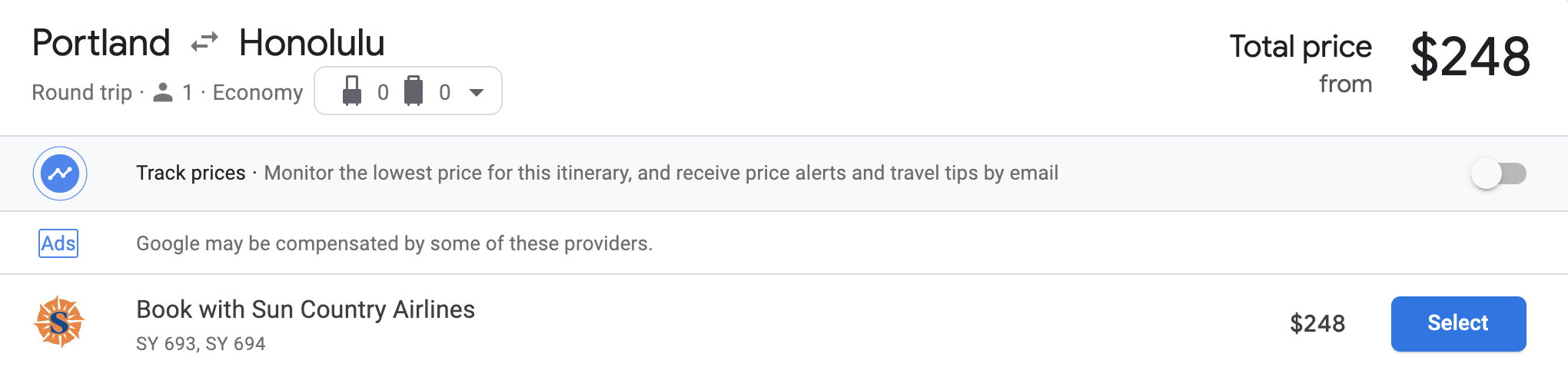Click the $248 Sun Country fare
This screenshot has width=1568, height=367.
click(1317, 323)
